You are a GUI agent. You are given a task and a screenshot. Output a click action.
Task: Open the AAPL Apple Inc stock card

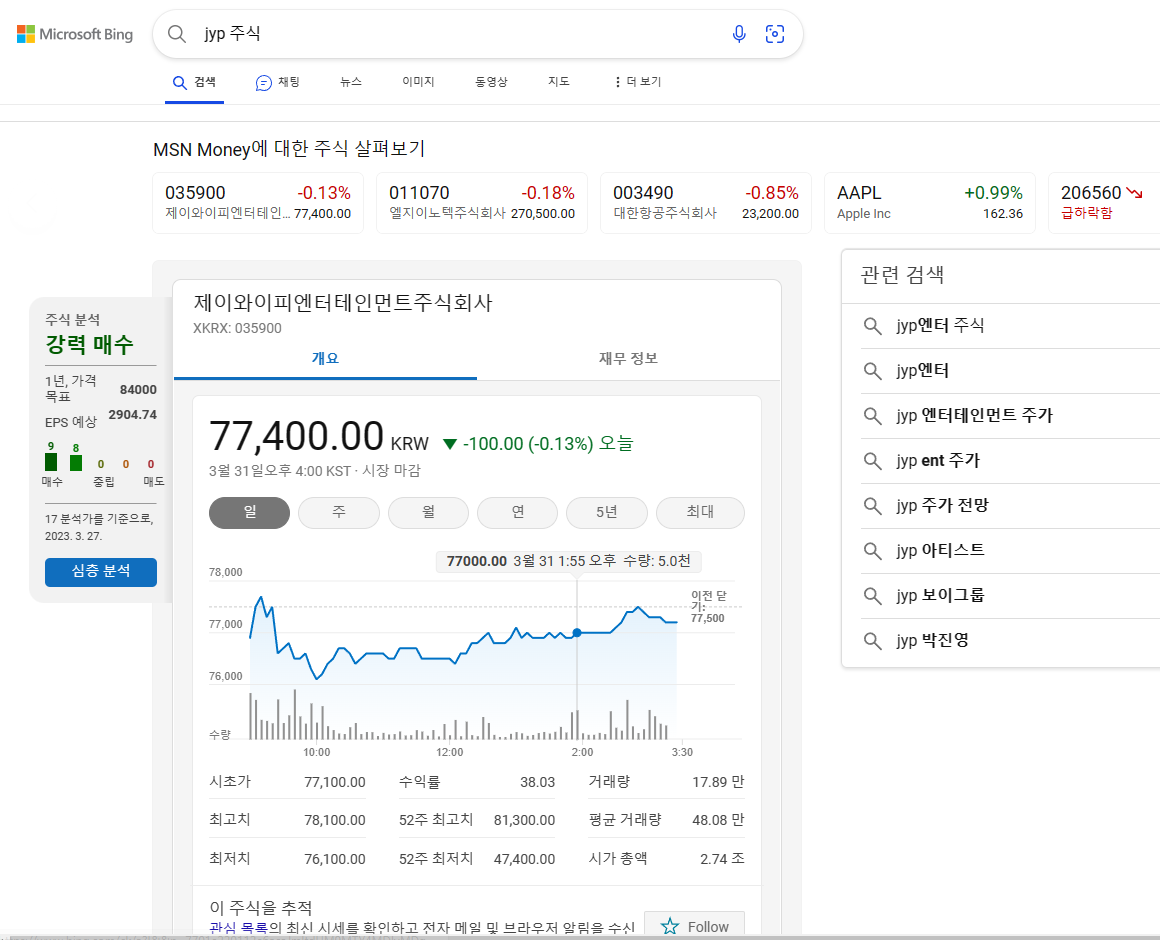[x=930, y=203]
